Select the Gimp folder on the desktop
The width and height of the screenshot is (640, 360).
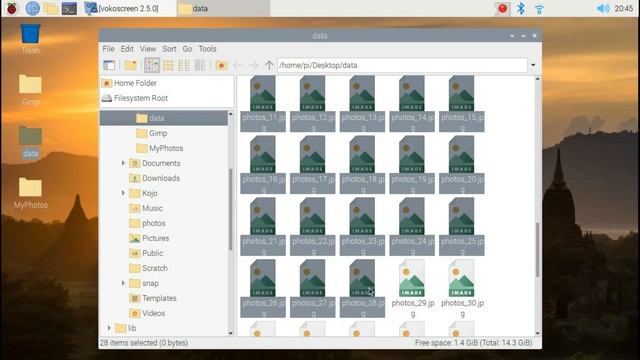(31, 90)
